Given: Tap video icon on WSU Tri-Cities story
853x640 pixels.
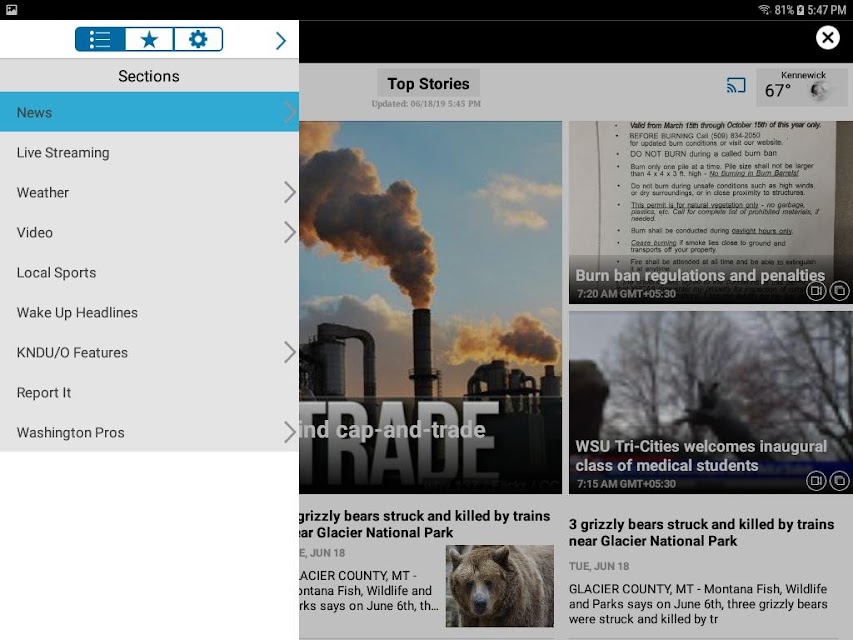Looking at the screenshot, I should point(815,481).
